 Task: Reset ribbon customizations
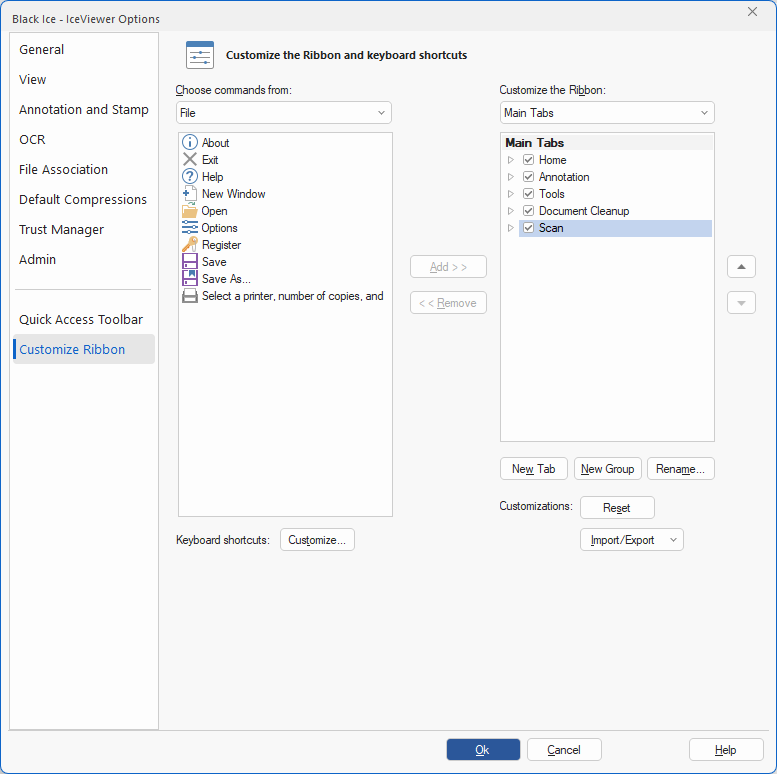pos(617,507)
